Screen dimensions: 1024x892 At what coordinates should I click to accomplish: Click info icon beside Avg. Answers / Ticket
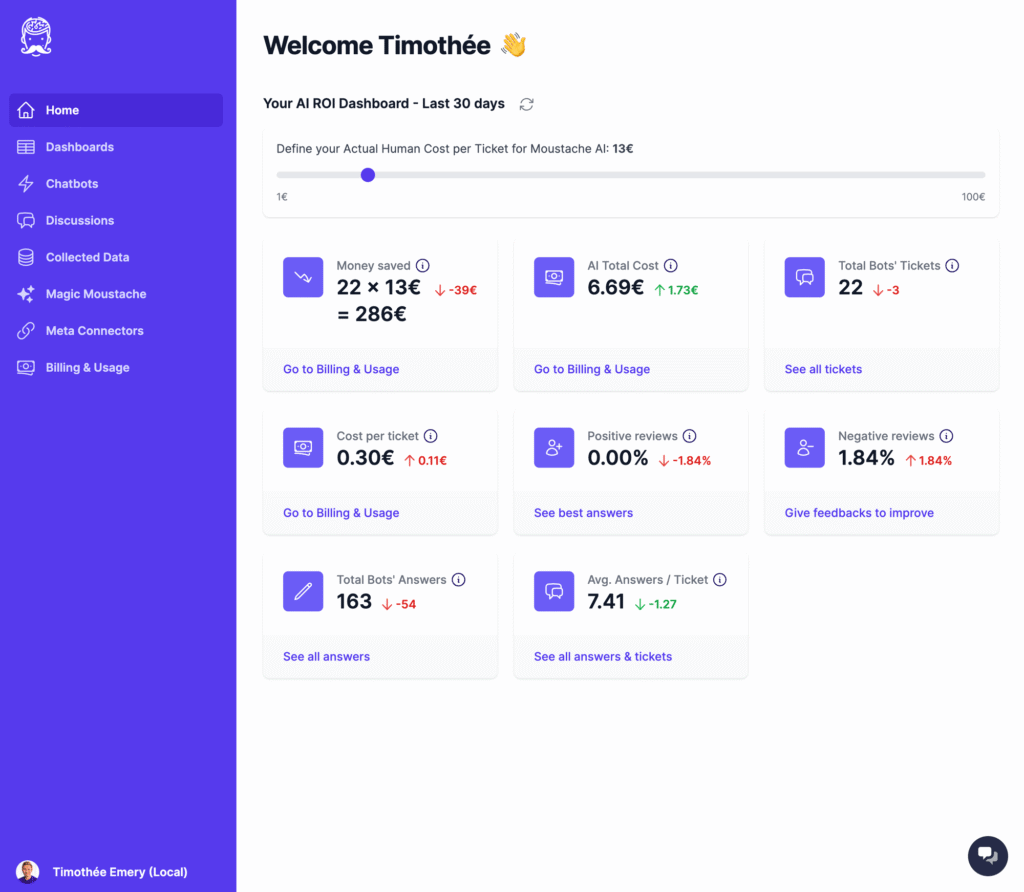point(720,580)
